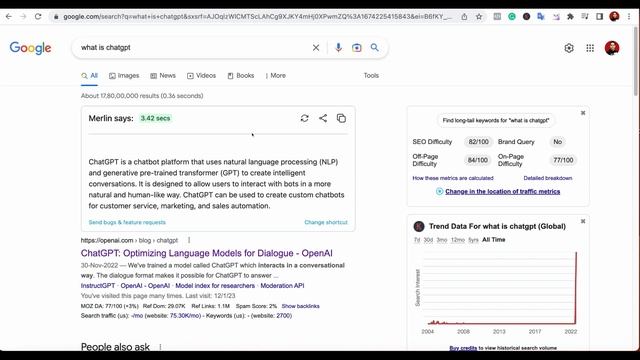Screen dimensions: 640x360
Task: Select the 5yrs trend range
Action: coord(473,240)
